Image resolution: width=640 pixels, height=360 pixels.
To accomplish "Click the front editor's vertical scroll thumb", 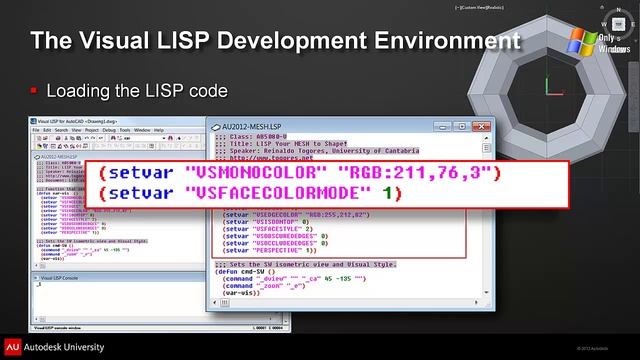I will (x=487, y=148).
